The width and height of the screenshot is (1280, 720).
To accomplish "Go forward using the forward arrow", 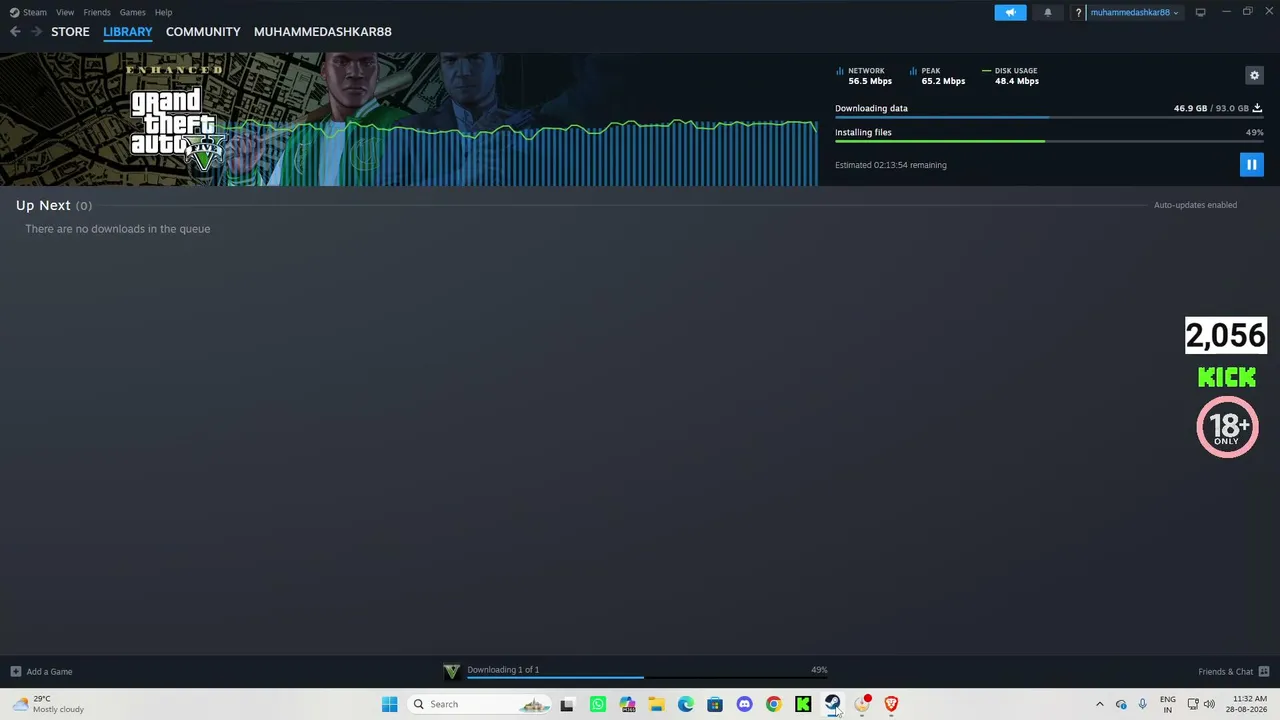I will point(37,32).
